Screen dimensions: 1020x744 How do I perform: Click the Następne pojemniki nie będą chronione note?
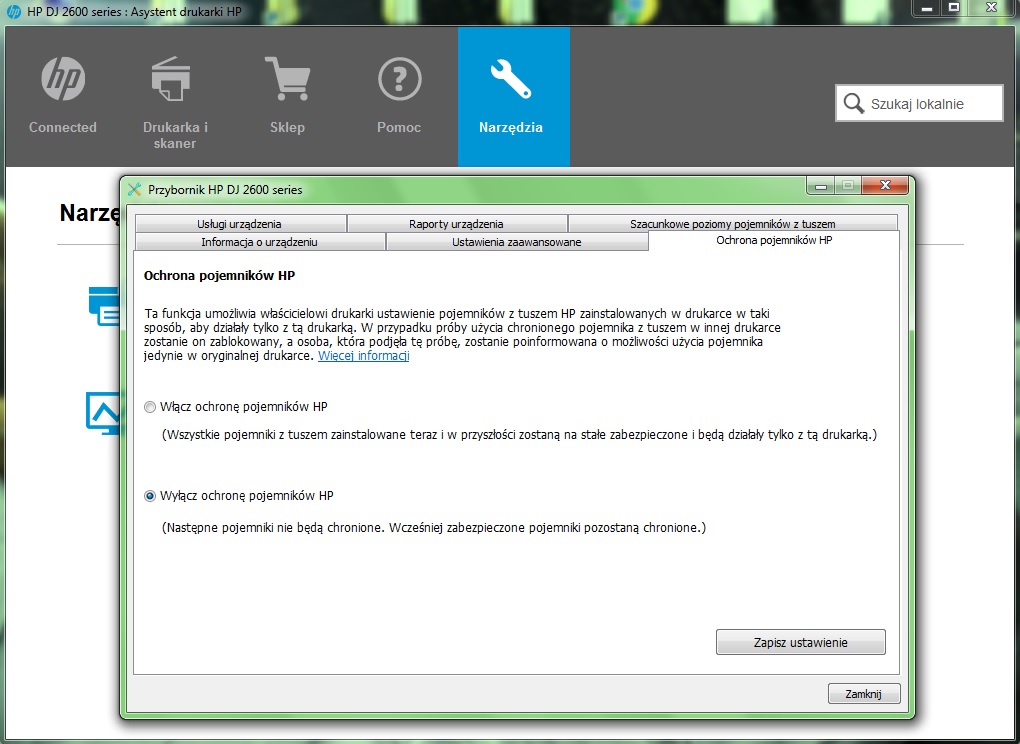(x=433, y=527)
